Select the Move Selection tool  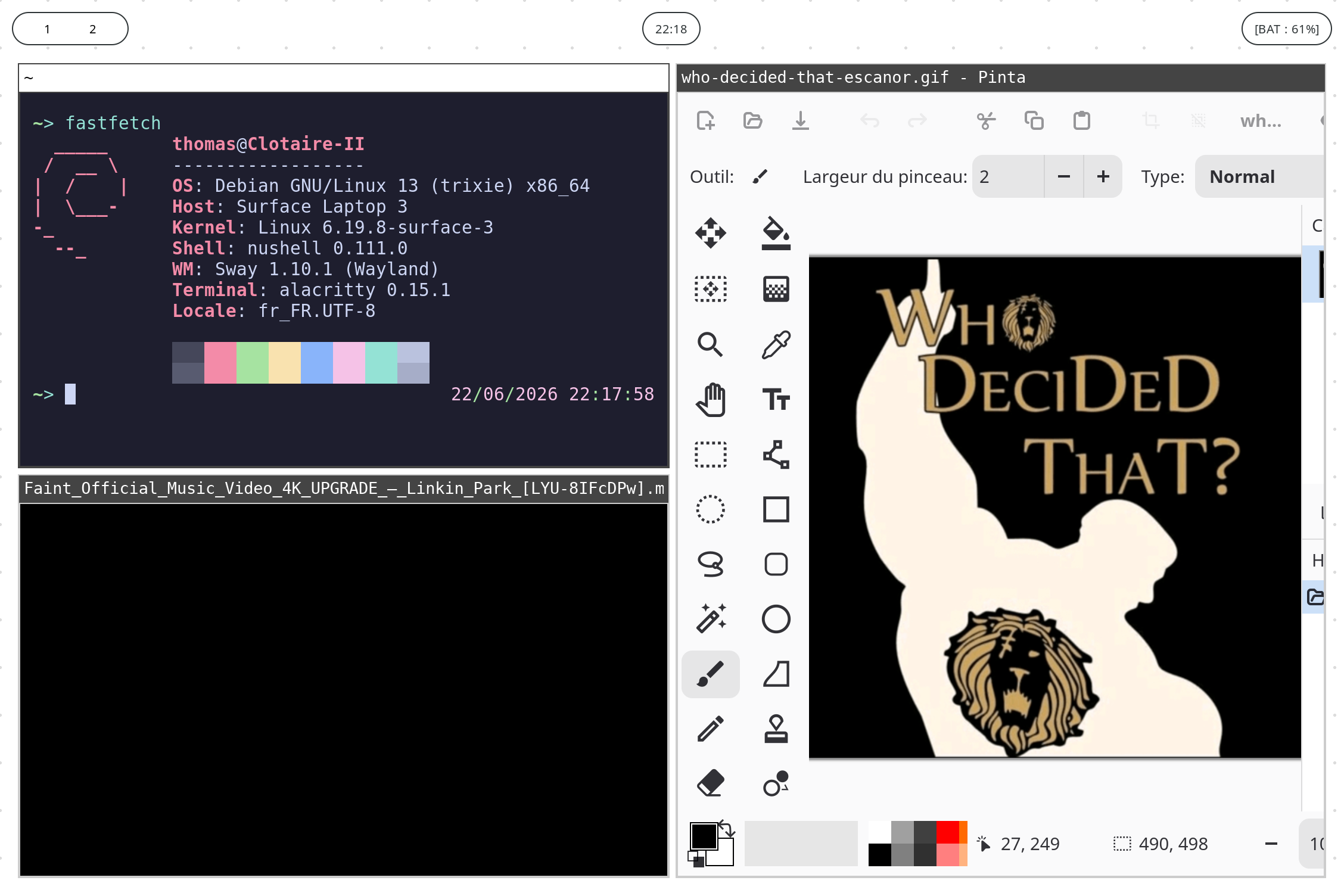[x=711, y=289]
